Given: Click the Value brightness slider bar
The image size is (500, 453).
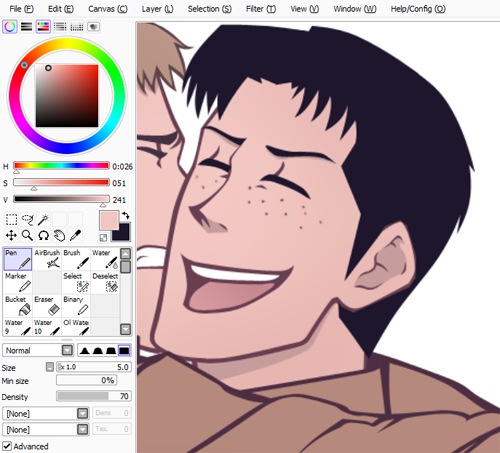Looking at the screenshot, I should click(61, 199).
